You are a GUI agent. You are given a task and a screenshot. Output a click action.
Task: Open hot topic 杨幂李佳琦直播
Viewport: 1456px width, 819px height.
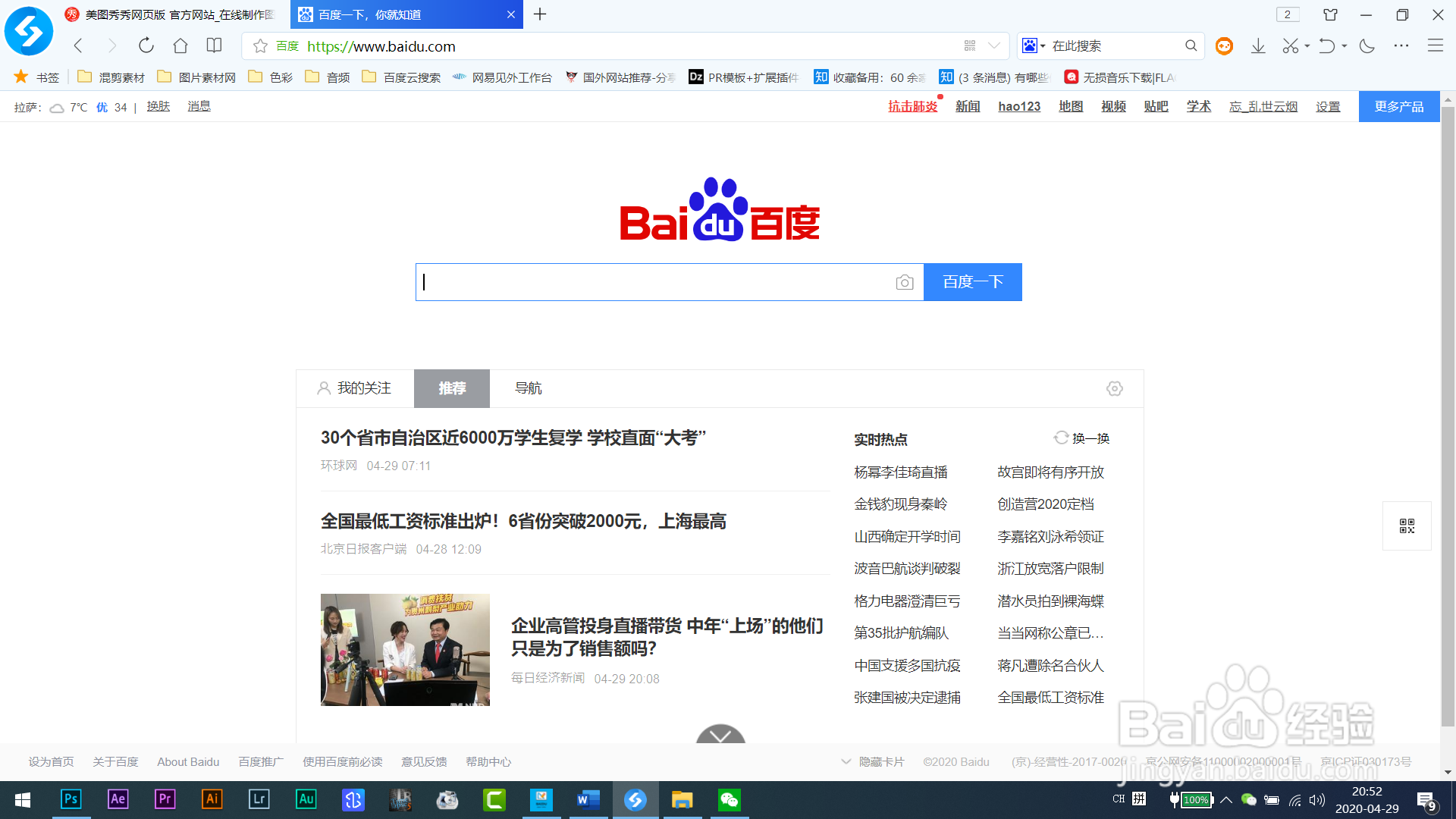pyautogui.click(x=901, y=472)
